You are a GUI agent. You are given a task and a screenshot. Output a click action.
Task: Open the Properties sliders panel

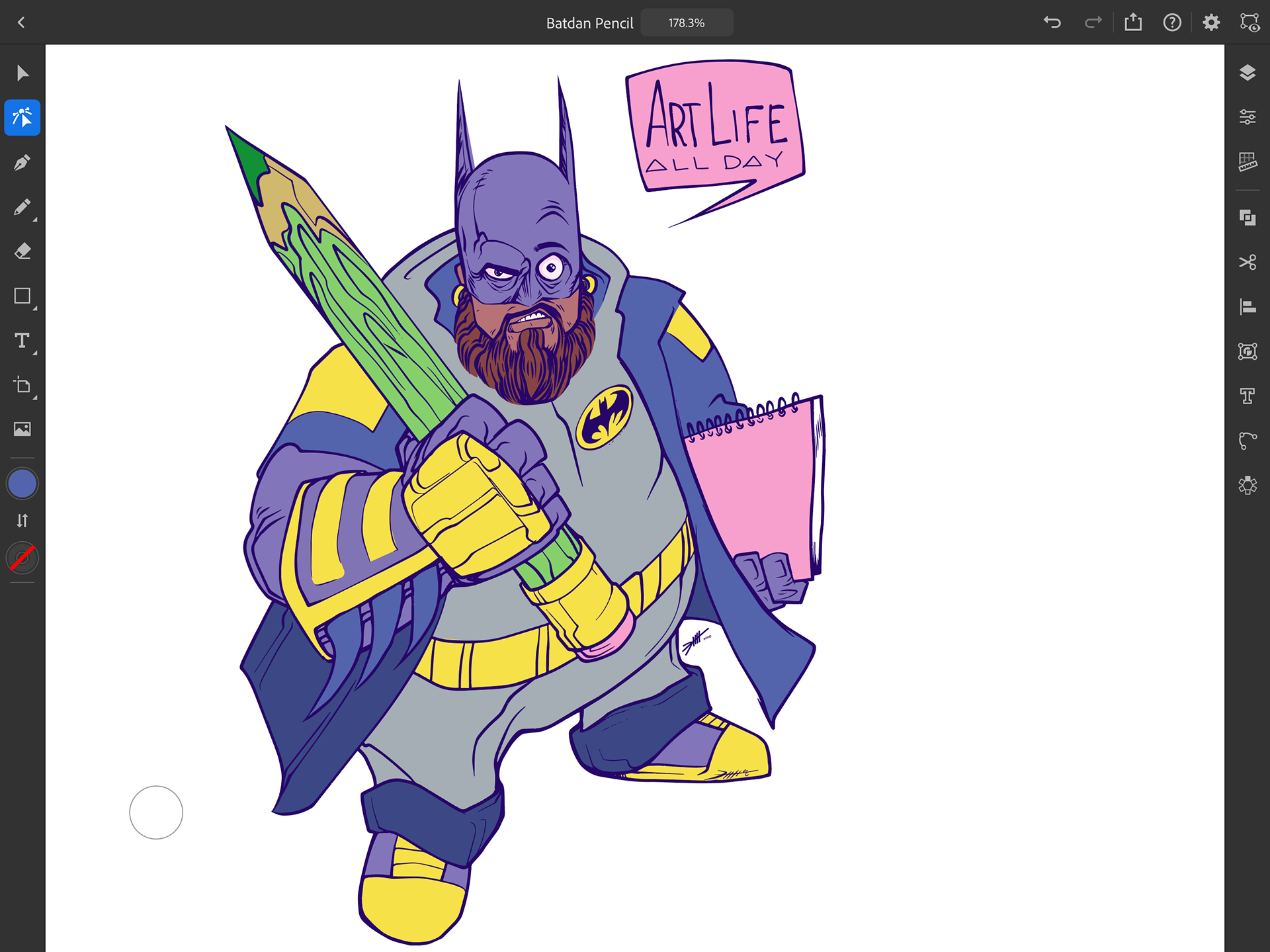tap(1248, 117)
